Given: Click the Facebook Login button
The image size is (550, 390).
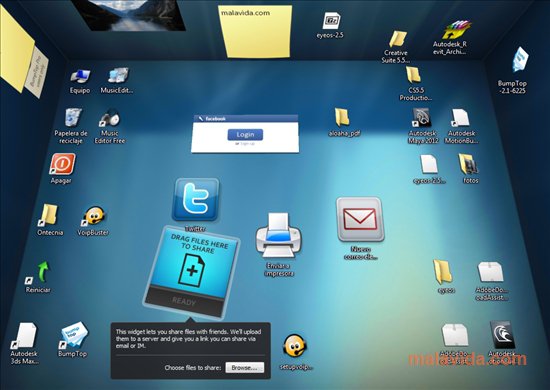Looking at the screenshot, I should point(245,135).
